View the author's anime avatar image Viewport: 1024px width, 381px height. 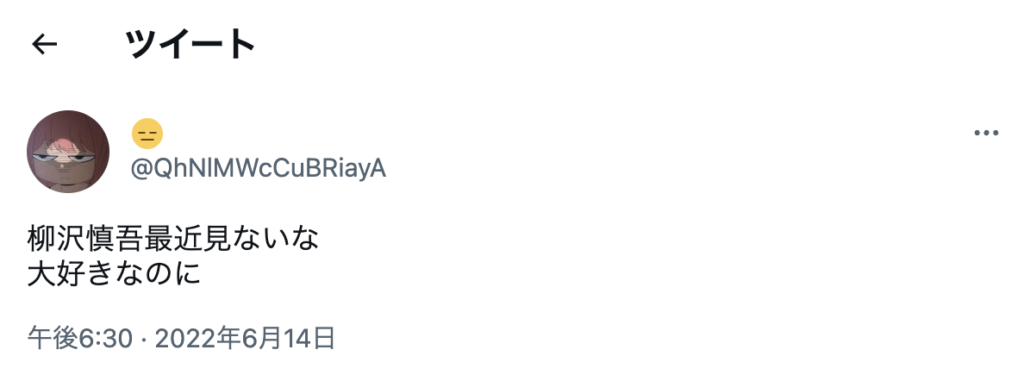[68, 152]
